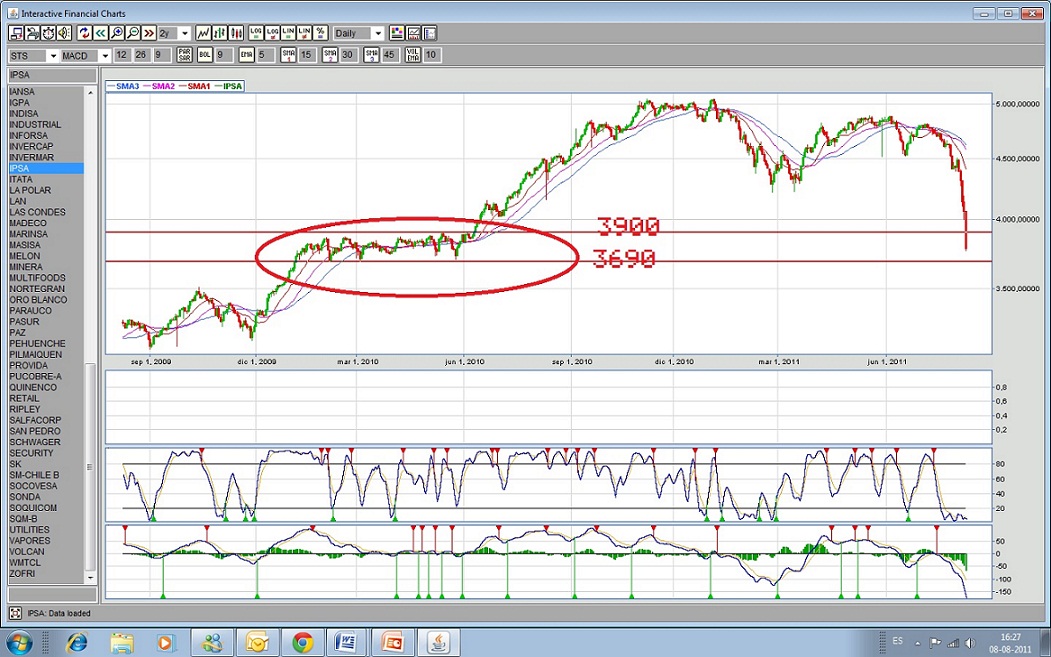Select LAN in the stock list
This screenshot has width=1051, height=657.
[46, 201]
